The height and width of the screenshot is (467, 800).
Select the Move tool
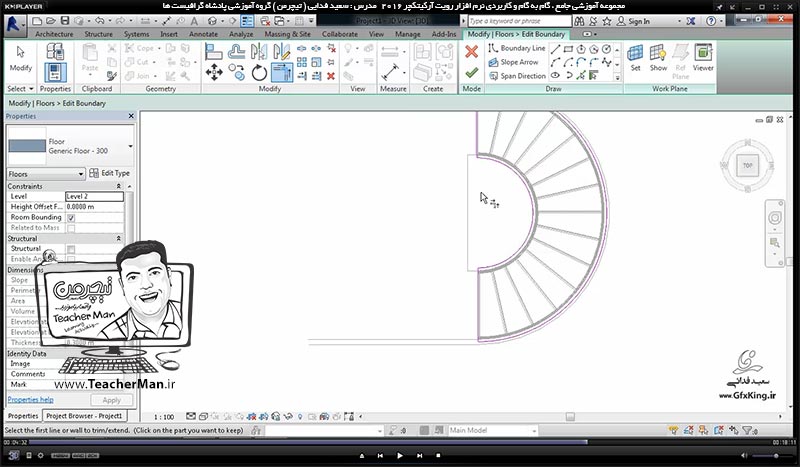tap(214, 72)
